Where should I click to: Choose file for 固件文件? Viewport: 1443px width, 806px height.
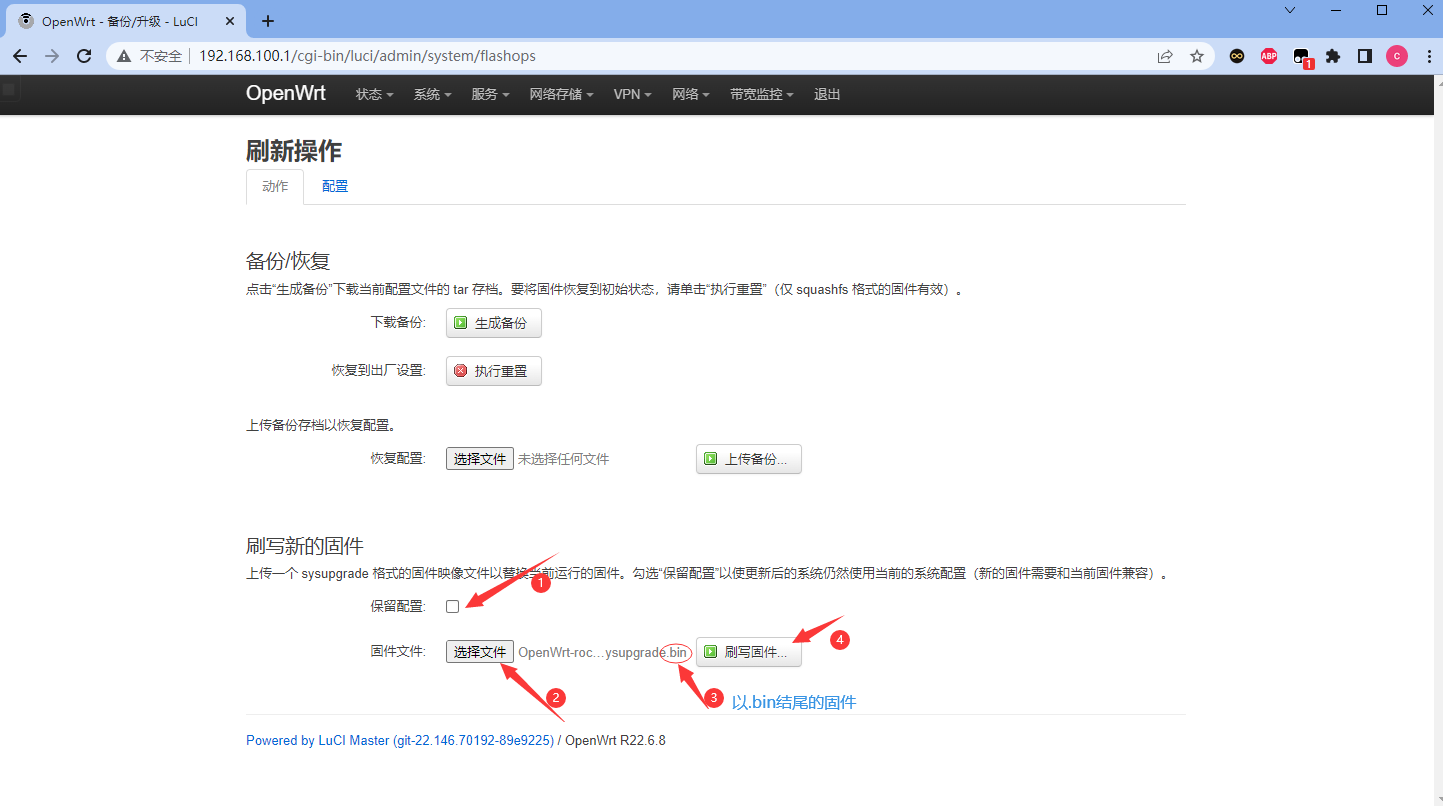coord(480,652)
